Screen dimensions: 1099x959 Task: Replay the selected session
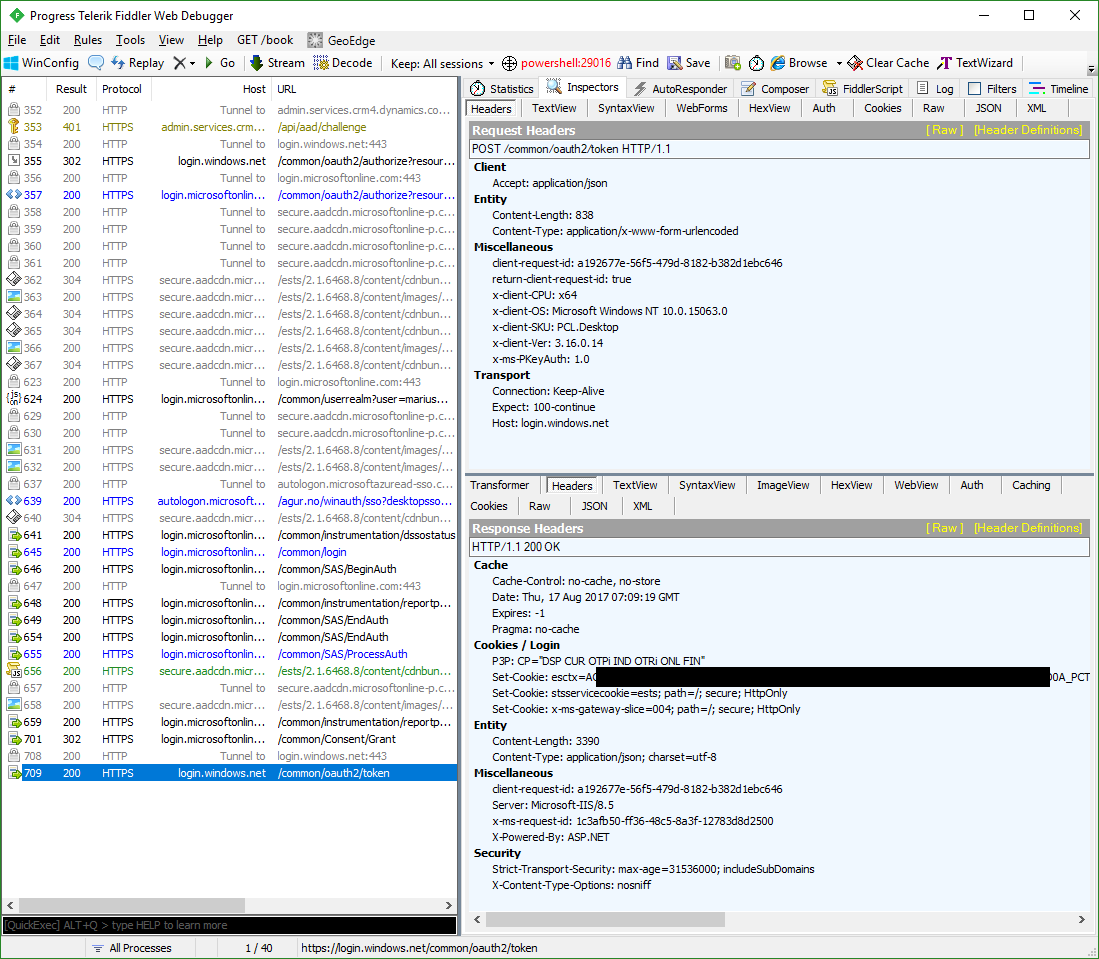tap(137, 63)
